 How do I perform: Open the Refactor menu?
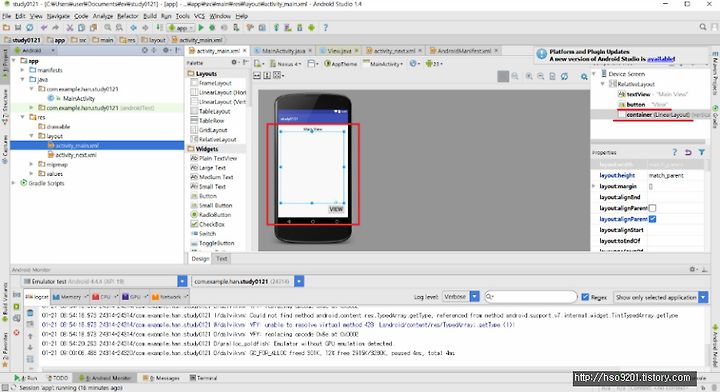(128, 16)
